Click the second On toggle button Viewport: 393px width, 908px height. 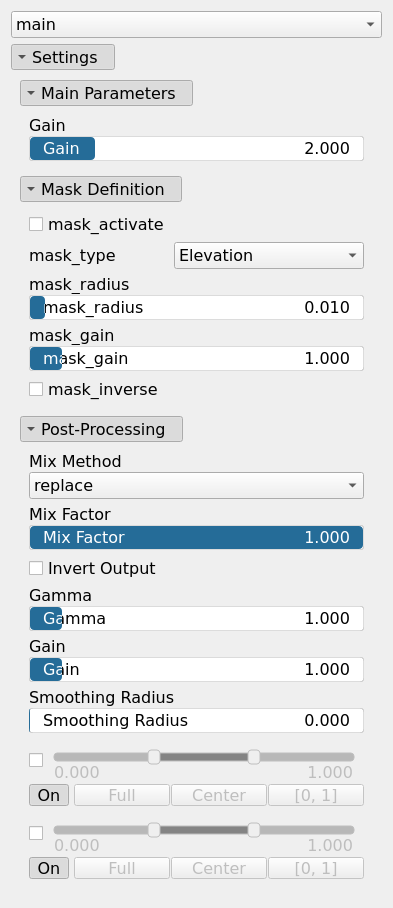click(x=49, y=868)
